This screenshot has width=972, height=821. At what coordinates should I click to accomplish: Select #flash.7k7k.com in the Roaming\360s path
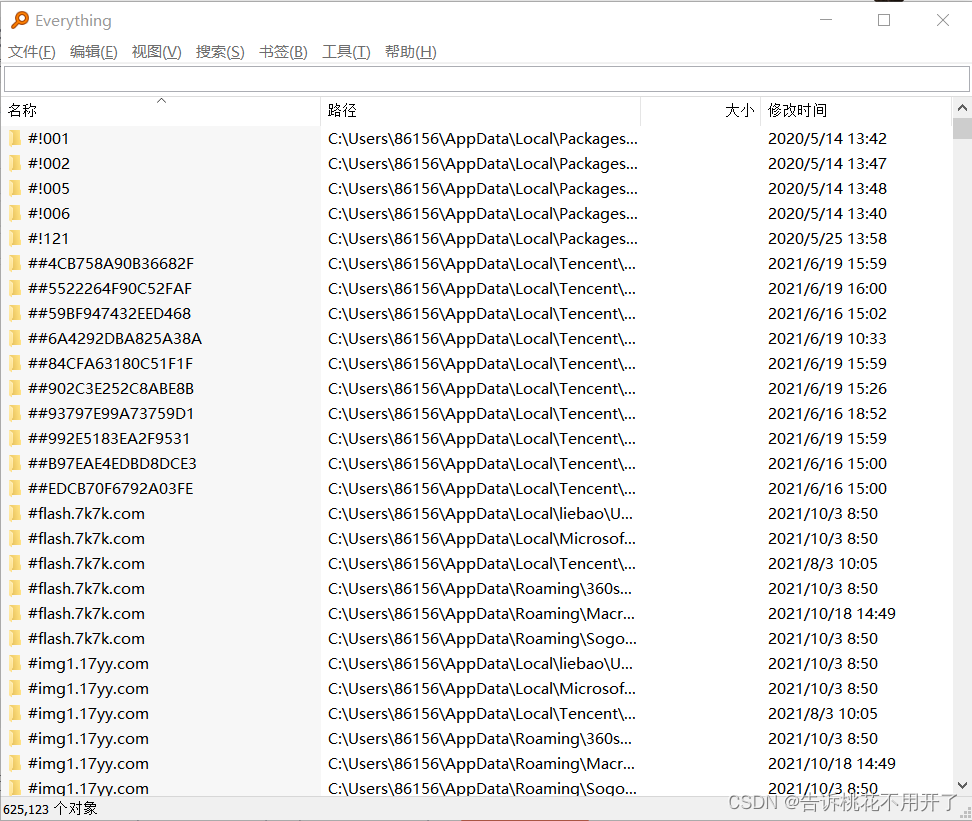coord(86,588)
